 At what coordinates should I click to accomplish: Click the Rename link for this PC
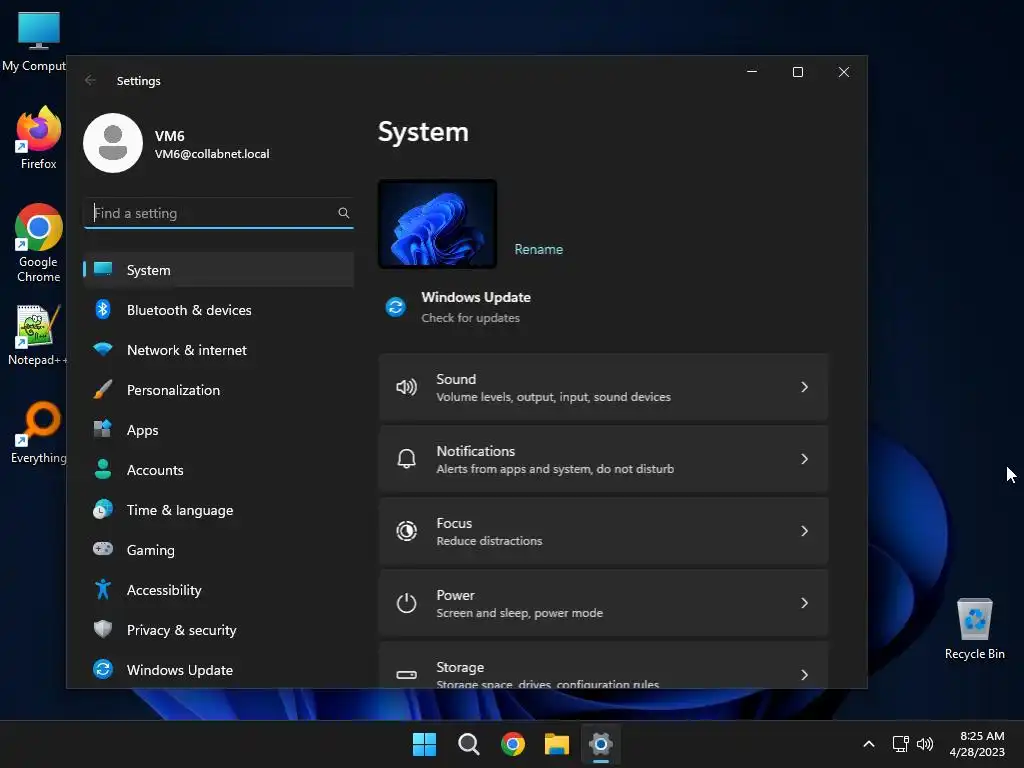(538, 249)
